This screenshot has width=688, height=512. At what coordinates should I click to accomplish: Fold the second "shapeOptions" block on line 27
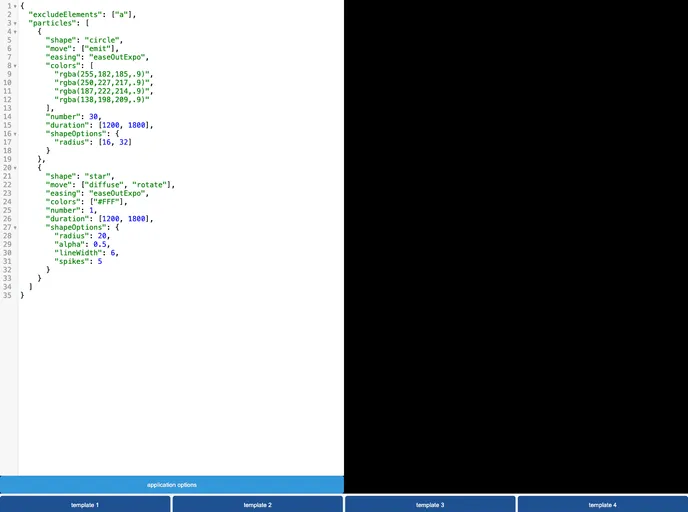coord(15,227)
